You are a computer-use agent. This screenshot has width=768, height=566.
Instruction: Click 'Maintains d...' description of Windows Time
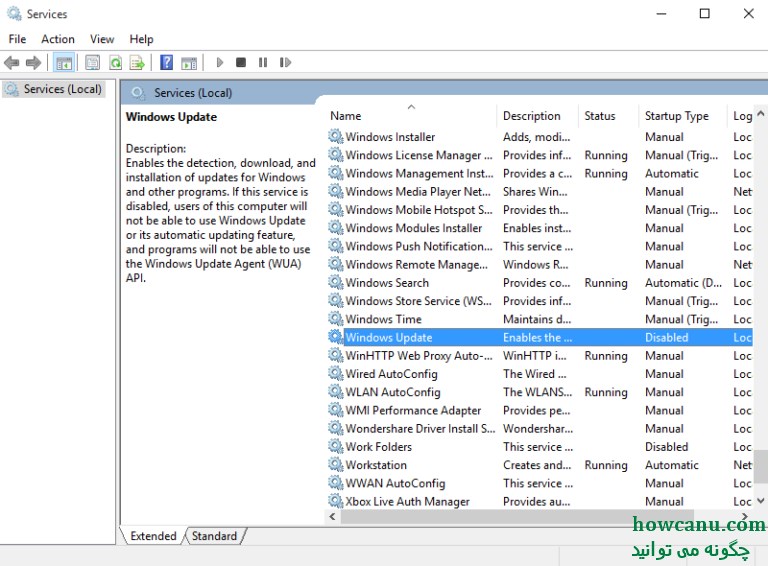point(537,319)
